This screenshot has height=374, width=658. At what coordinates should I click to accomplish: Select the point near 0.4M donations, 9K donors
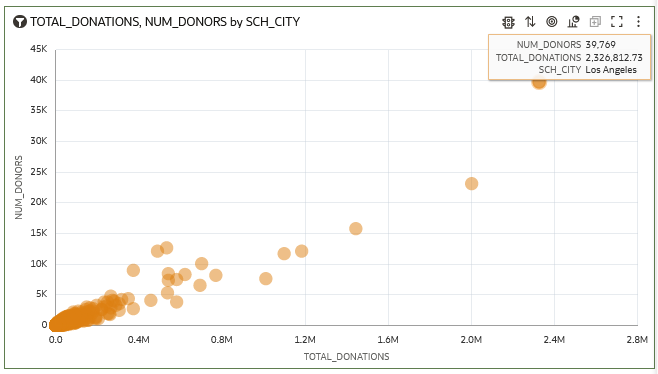133,270
